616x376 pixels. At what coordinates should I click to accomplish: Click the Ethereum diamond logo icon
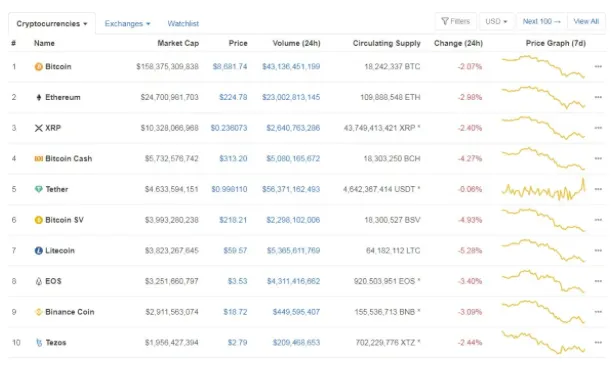pyautogui.click(x=38, y=97)
